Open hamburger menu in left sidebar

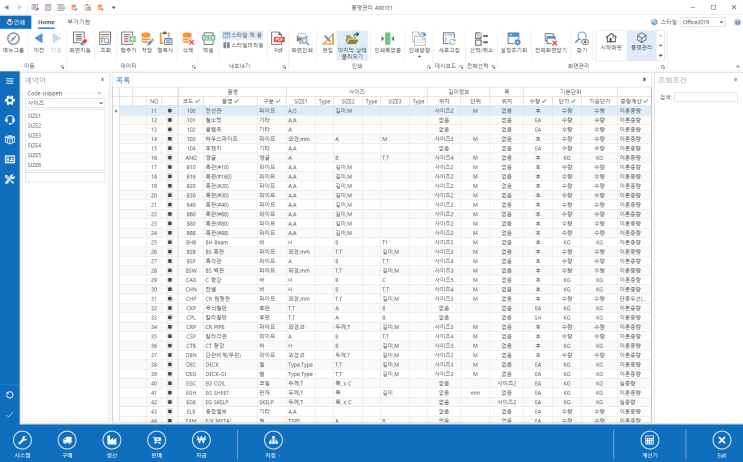coord(9,81)
